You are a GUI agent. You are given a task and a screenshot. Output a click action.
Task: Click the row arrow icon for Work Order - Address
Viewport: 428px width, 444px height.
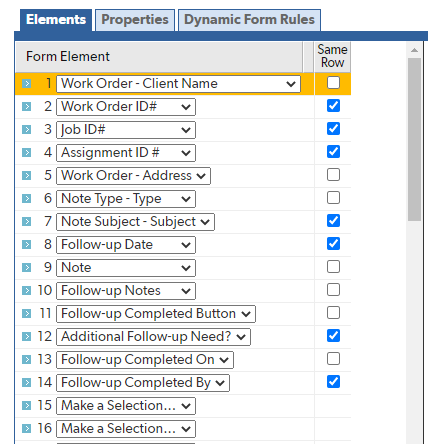click(x=26, y=176)
